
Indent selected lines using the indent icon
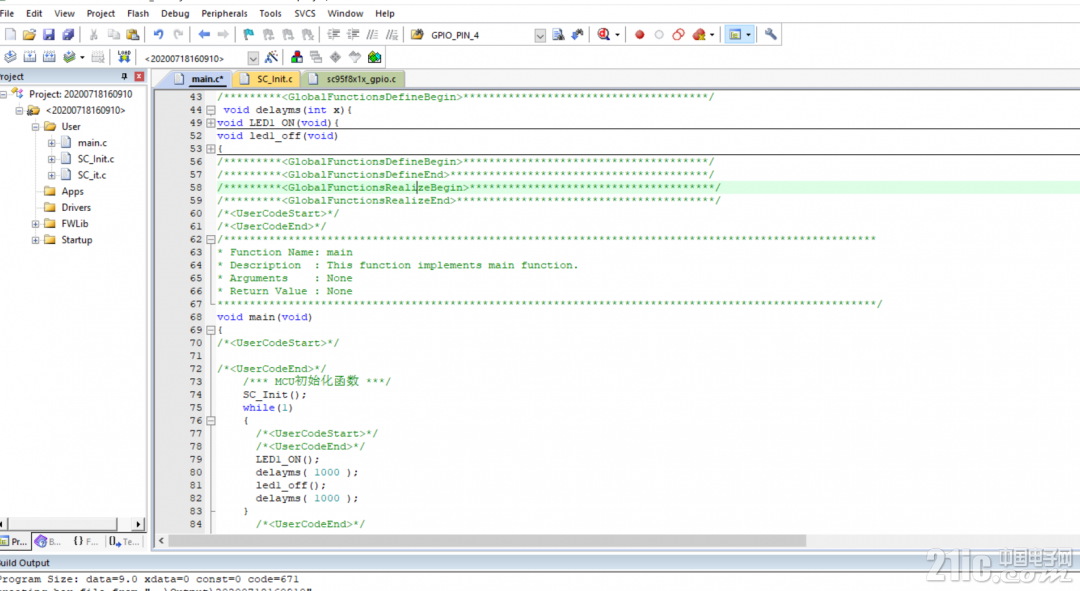tap(333, 34)
